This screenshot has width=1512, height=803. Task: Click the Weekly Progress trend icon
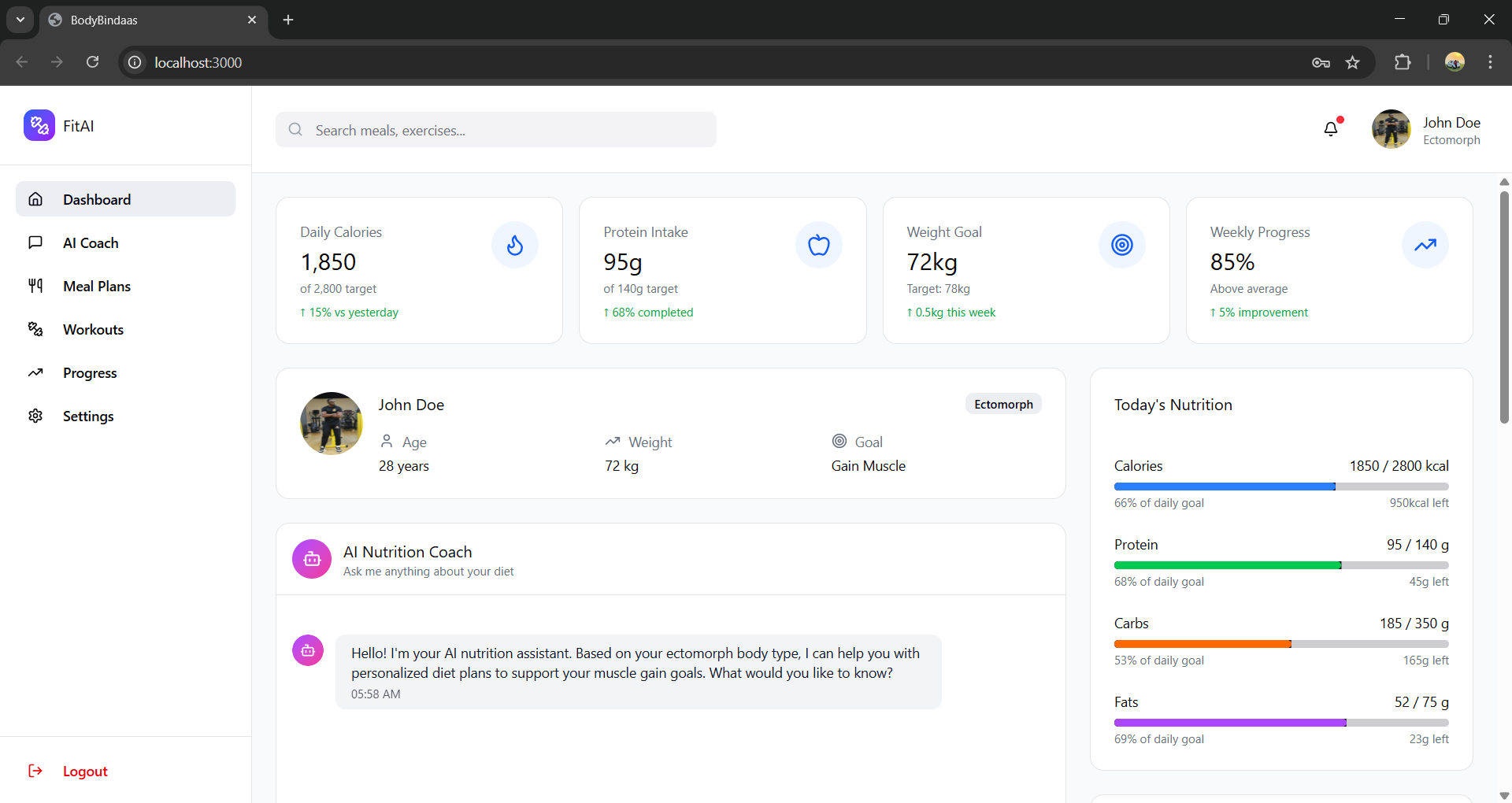(x=1425, y=245)
